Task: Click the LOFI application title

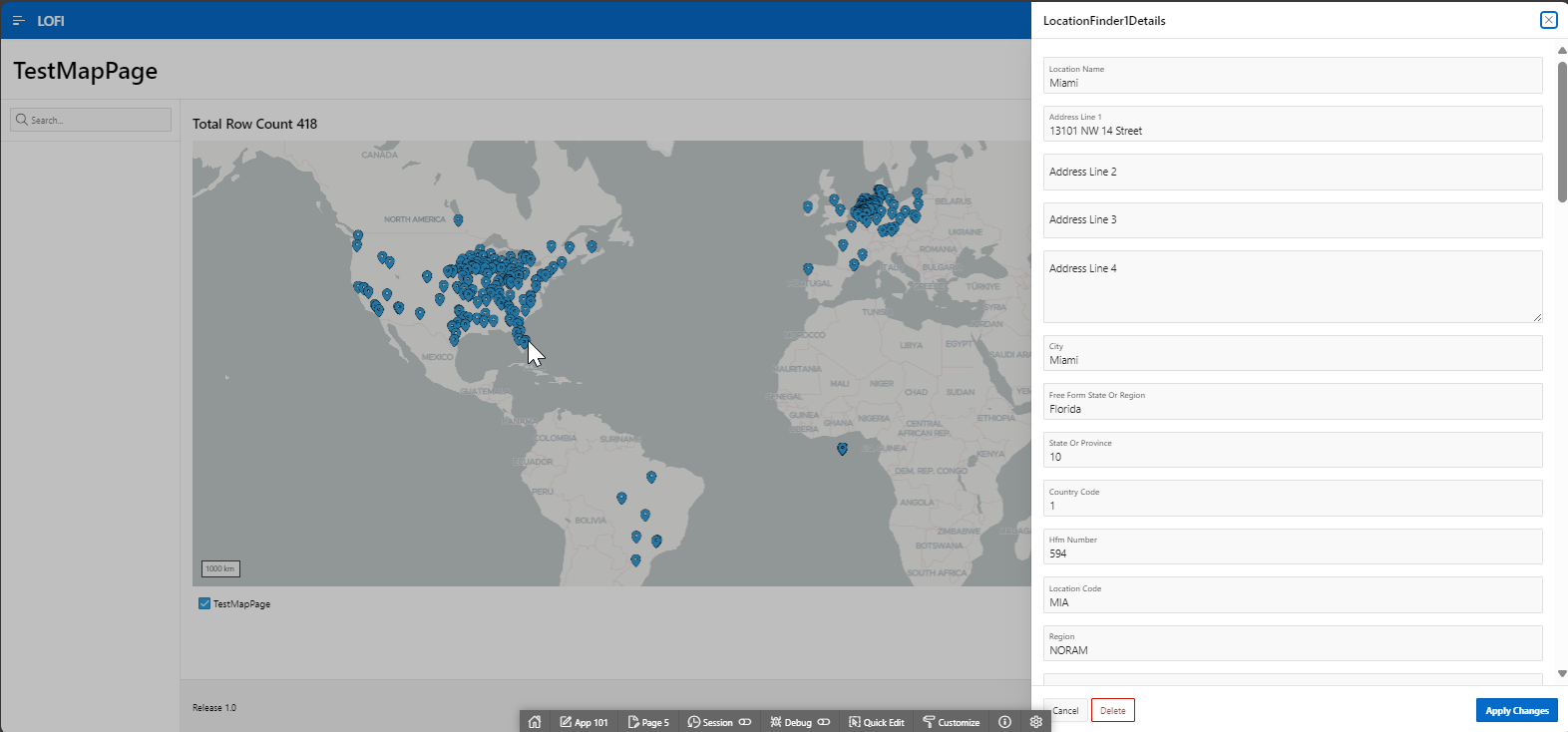Action: 51,21
